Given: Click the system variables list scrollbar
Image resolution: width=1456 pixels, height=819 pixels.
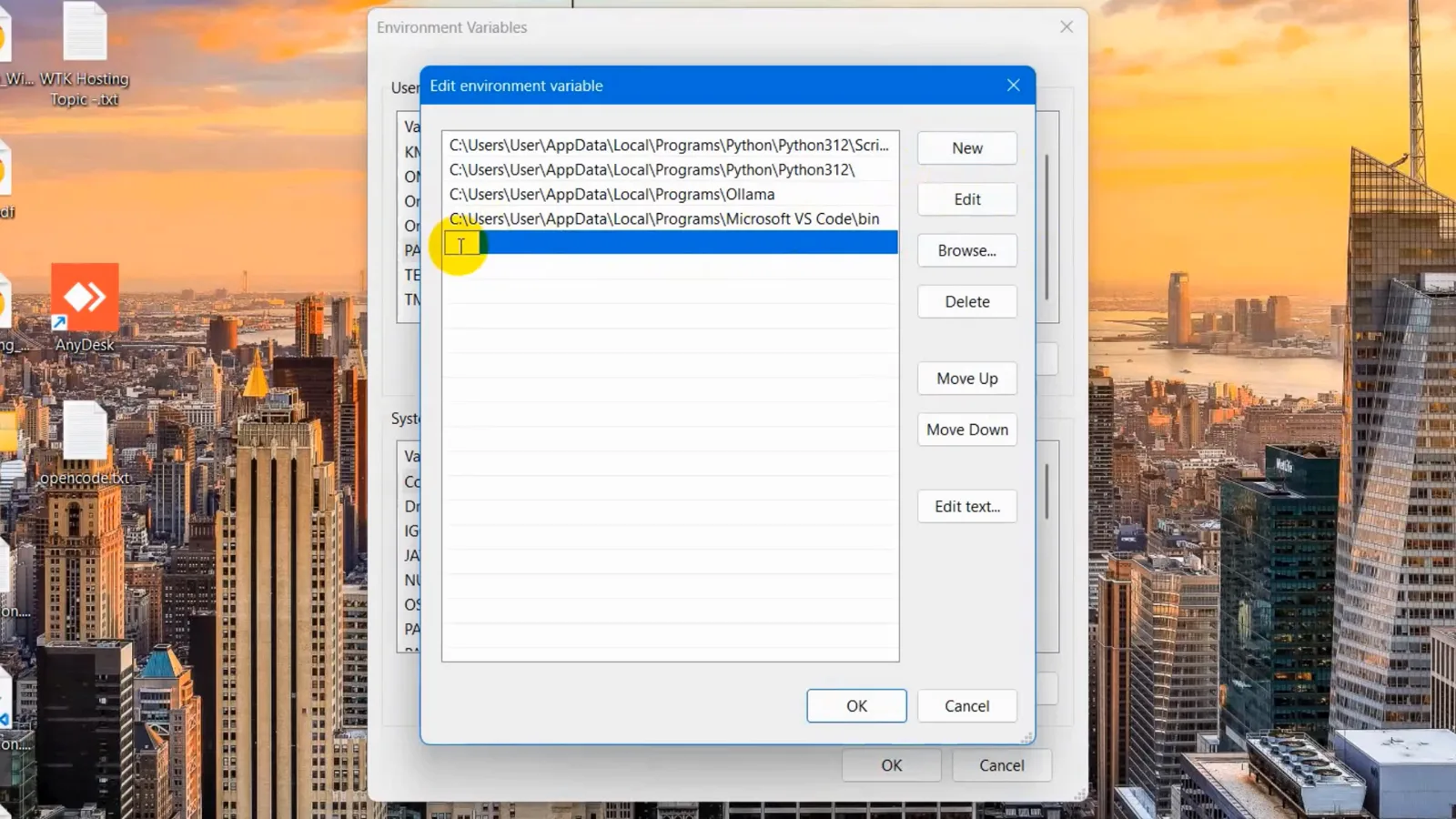Looking at the screenshot, I should pyautogui.click(x=1047, y=491).
